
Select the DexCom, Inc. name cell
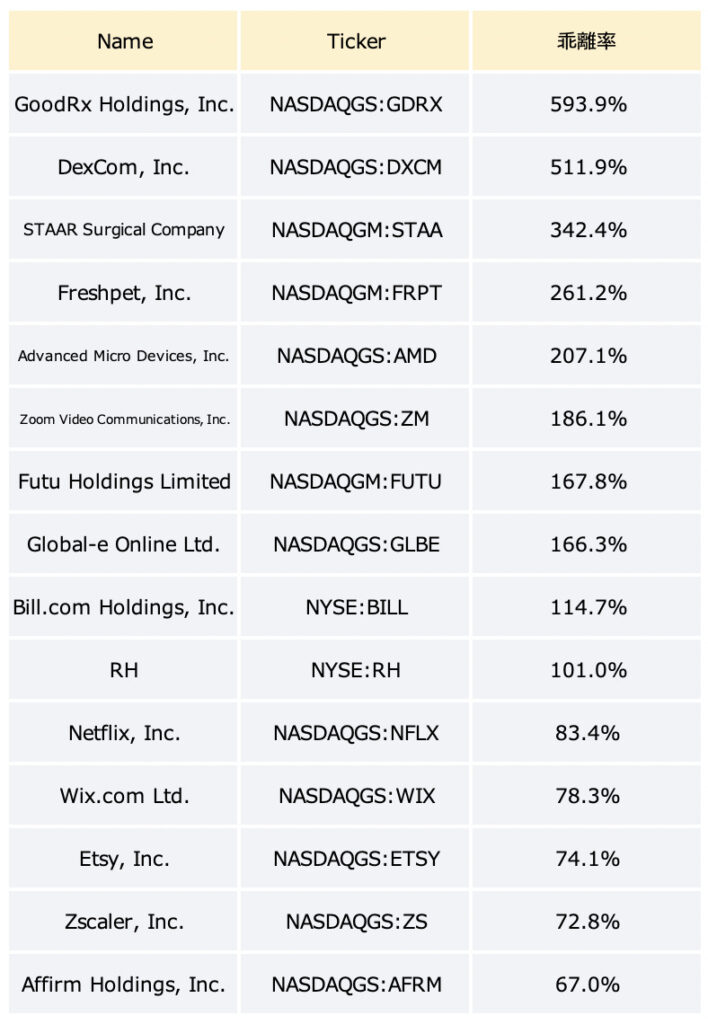tap(123, 167)
